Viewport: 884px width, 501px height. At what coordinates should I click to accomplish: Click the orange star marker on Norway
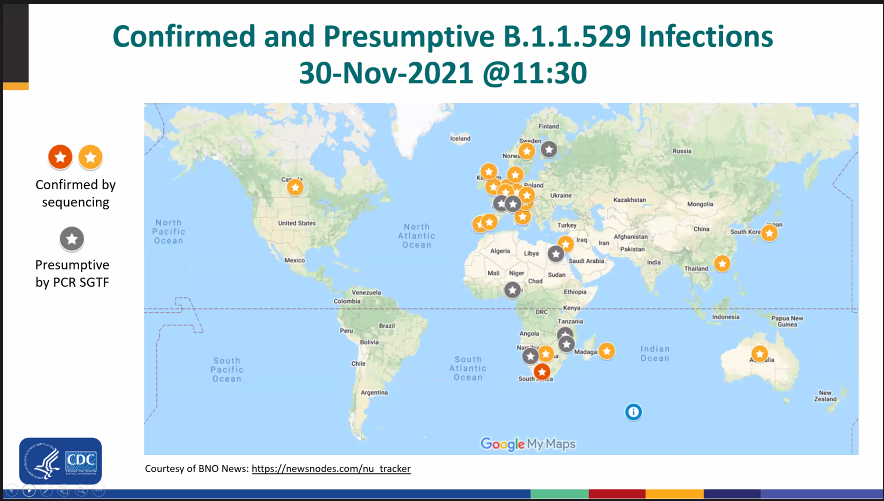[x=526, y=152]
